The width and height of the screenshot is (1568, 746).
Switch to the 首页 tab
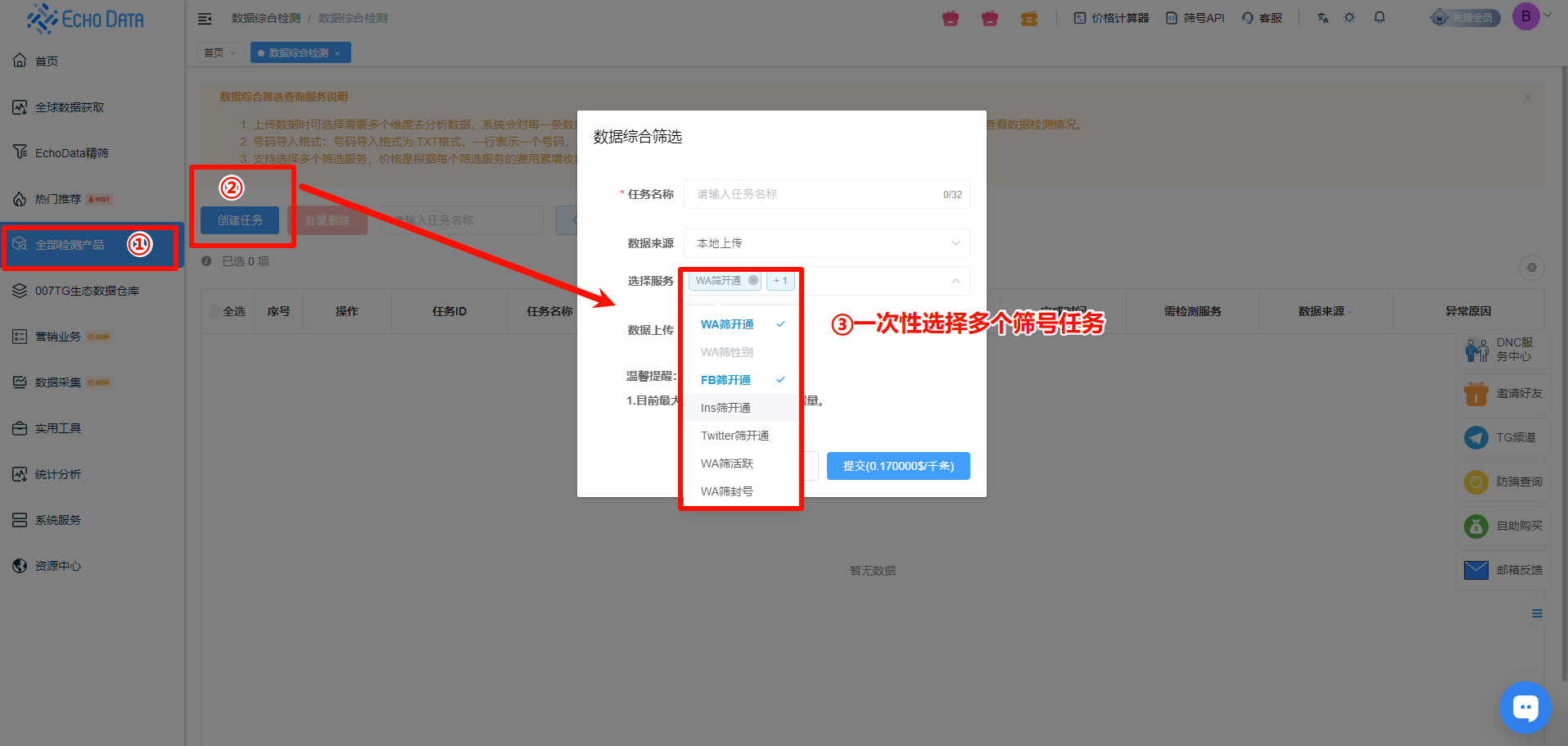click(214, 53)
